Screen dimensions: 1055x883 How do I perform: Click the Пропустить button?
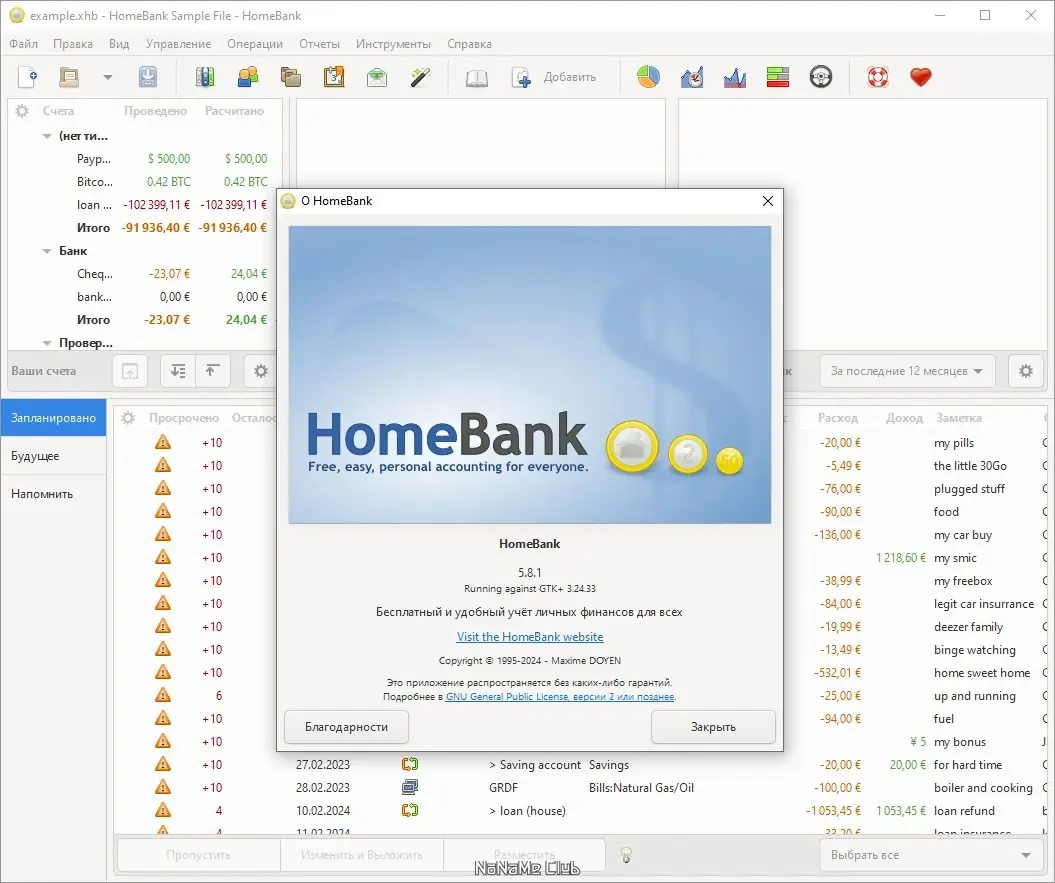[198, 855]
